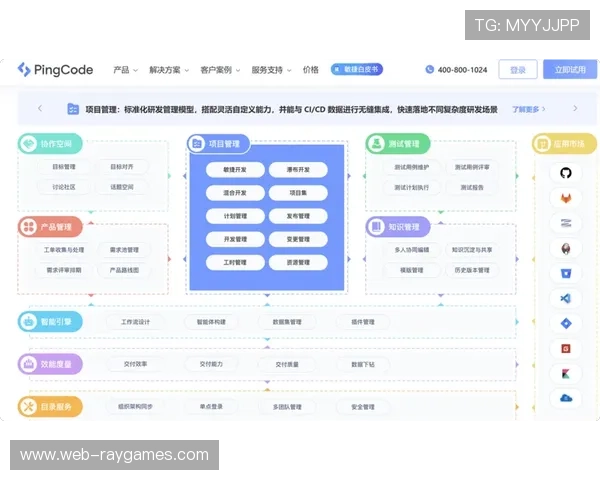Open the 敏捷白皮书 pill link

coord(357,69)
